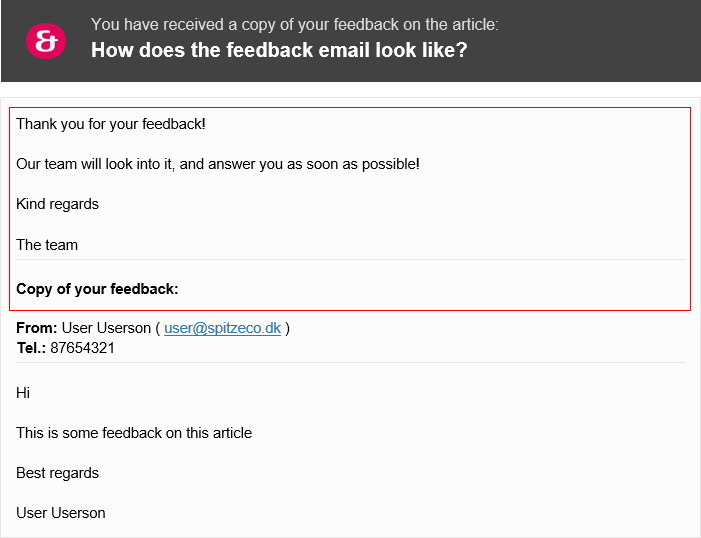Select the 'Thank you for your feedback!' line
The height and width of the screenshot is (538, 701).
(x=111, y=124)
